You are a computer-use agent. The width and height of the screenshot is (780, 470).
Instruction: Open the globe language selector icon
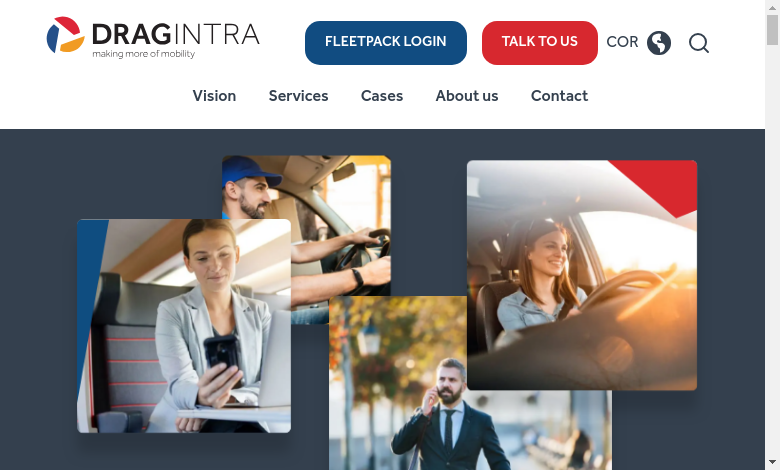coord(659,43)
